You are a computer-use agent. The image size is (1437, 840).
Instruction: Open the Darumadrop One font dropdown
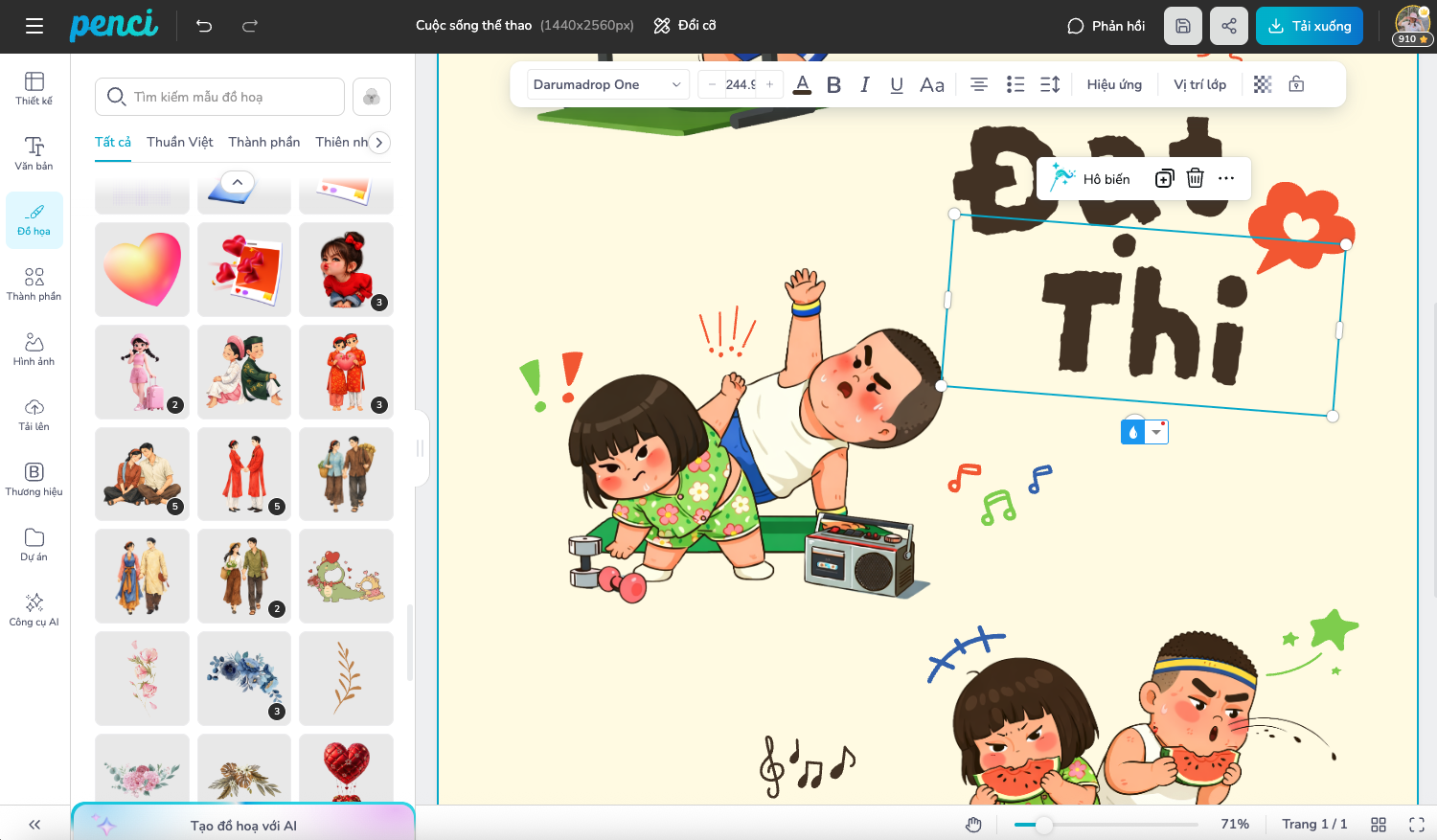click(607, 84)
